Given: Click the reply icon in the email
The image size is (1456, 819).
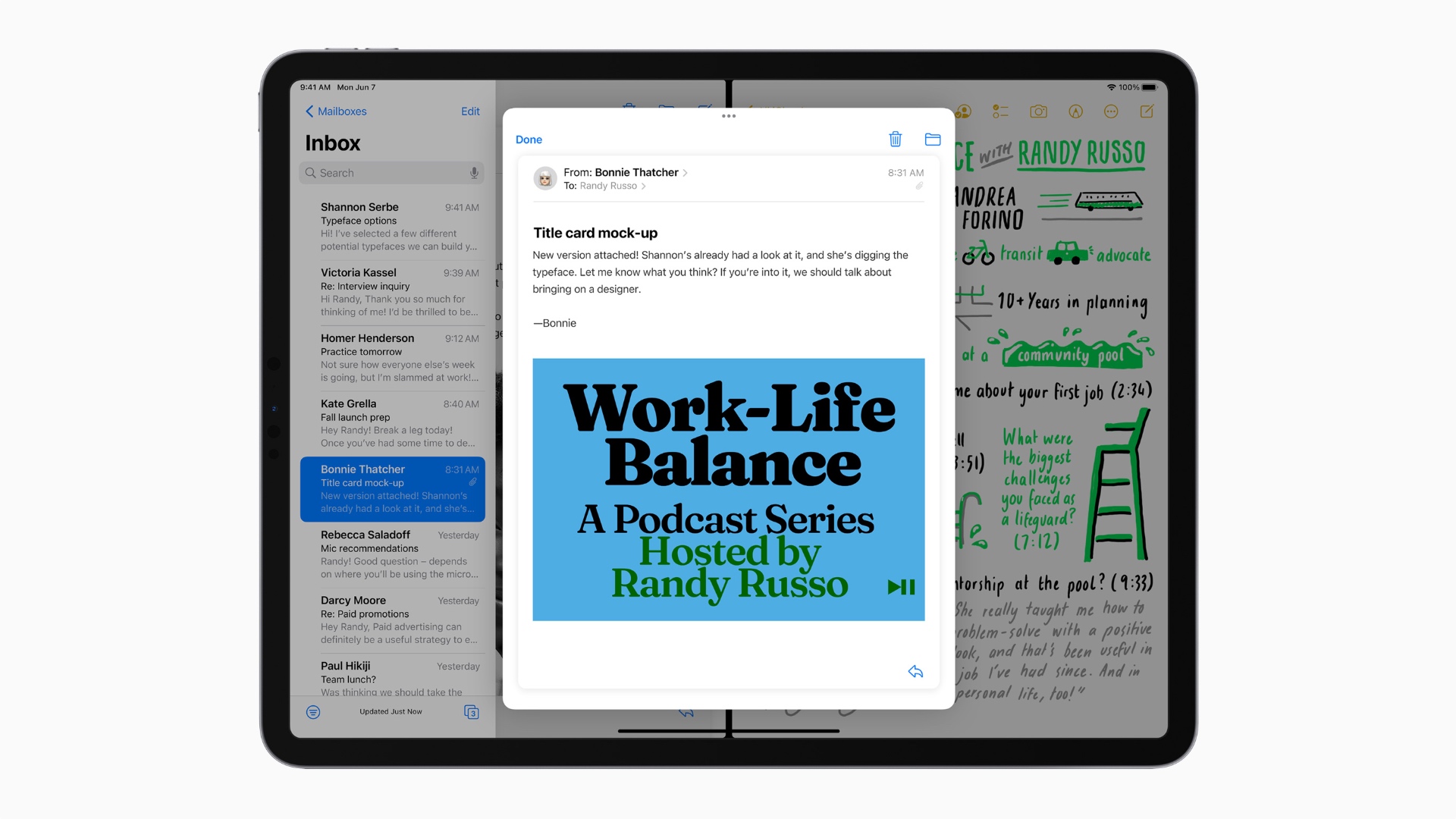Looking at the screenshot, I should [x=915, y=672].
